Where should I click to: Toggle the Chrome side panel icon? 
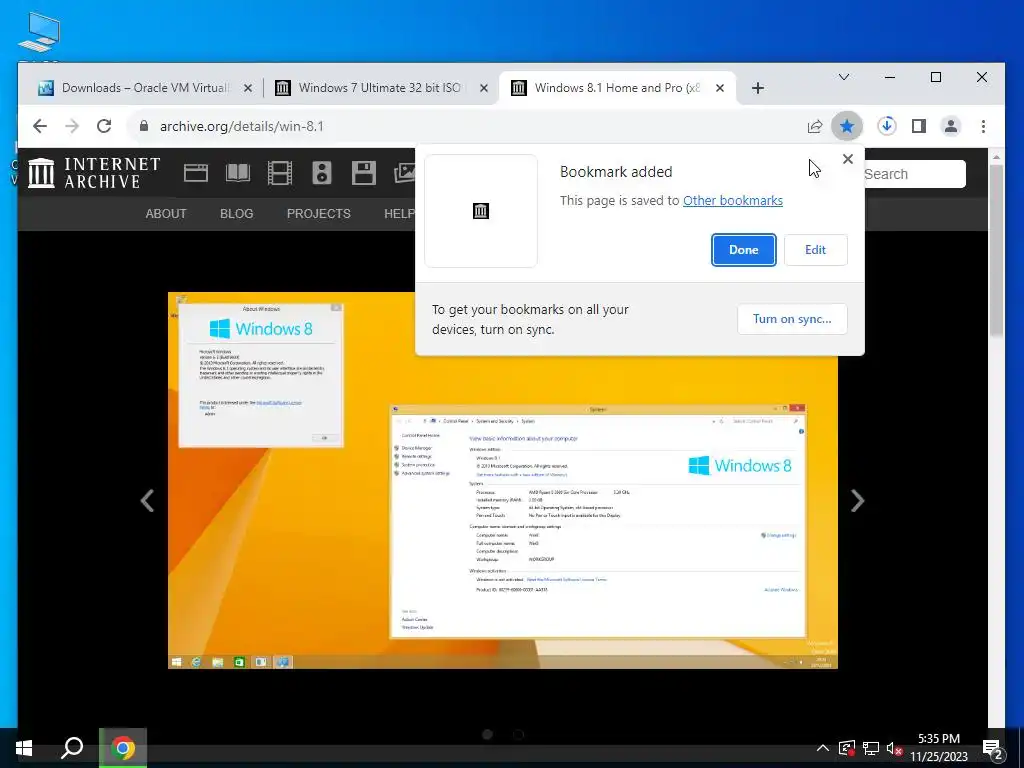pyautogui.click(x=918, y=126)
